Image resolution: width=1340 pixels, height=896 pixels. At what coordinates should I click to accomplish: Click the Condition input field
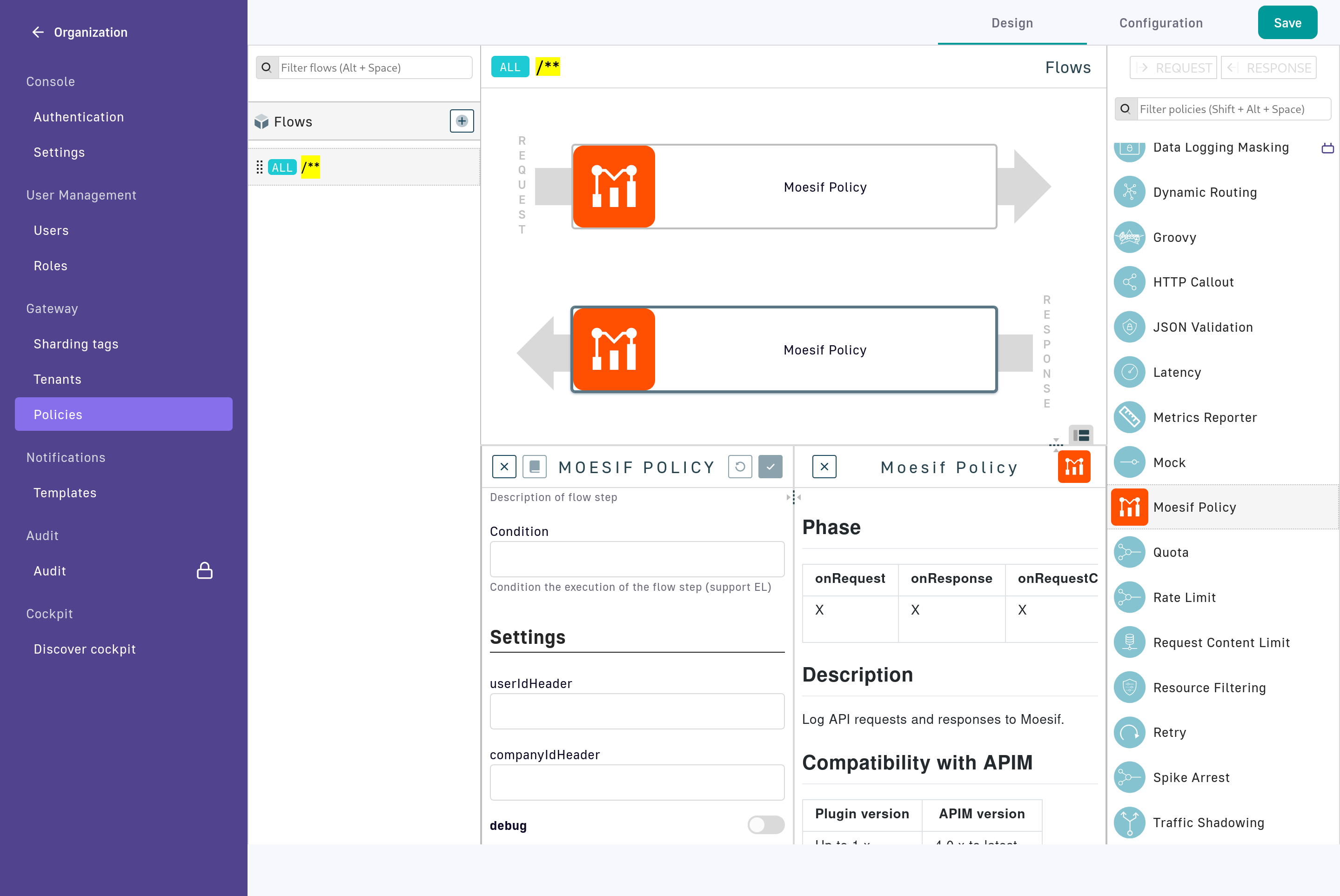point(637,559)
